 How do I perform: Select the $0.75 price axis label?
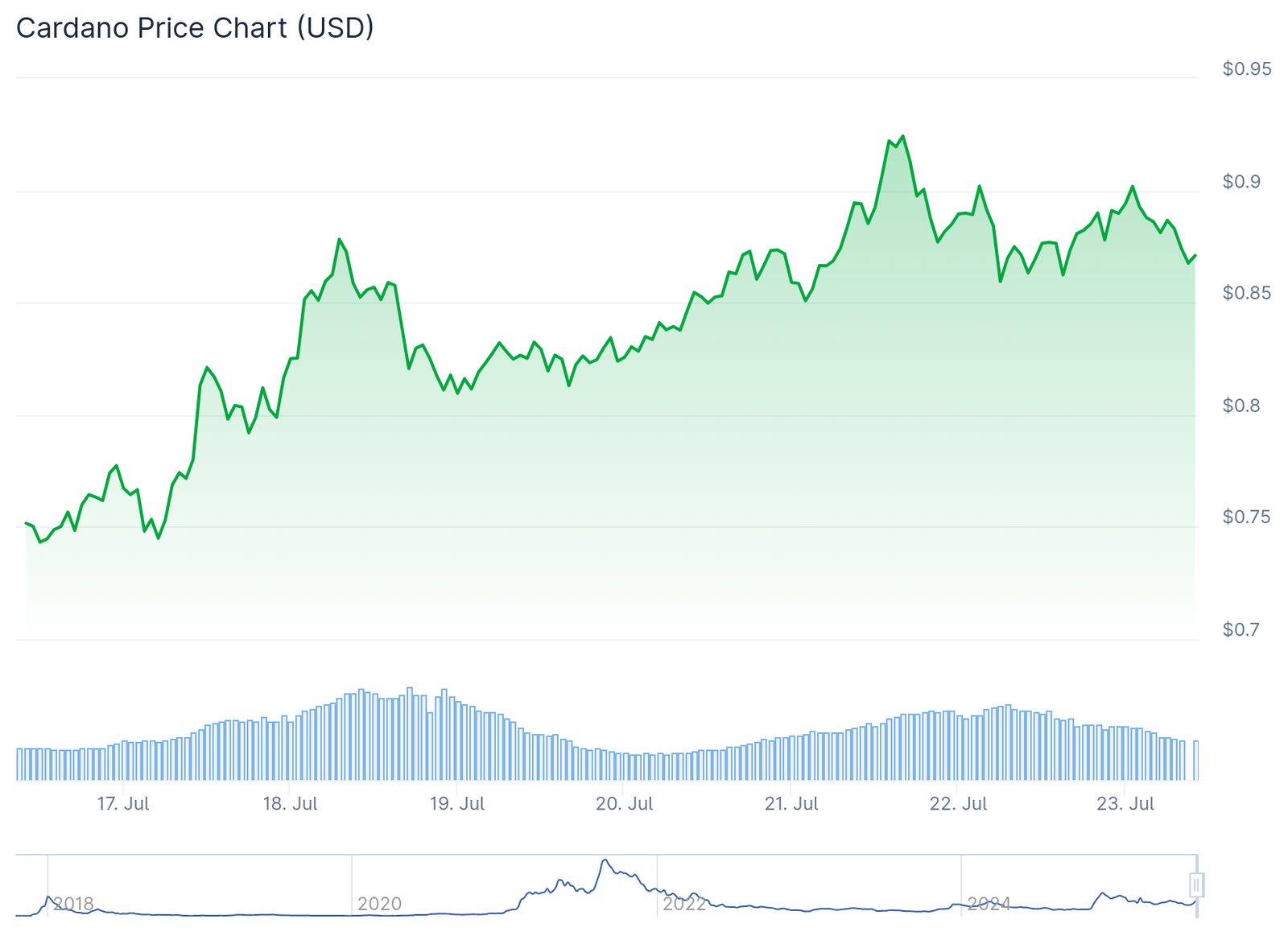tap(1246, 517)
